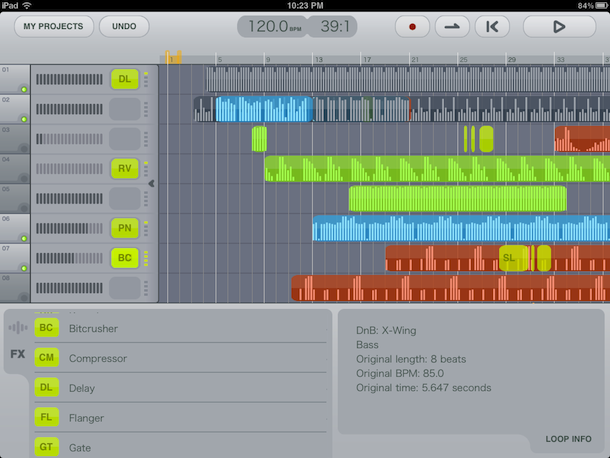Viewport: 610px width, 458px height.
Task: Open the RV effect on track 04
Action: point(125,169)
